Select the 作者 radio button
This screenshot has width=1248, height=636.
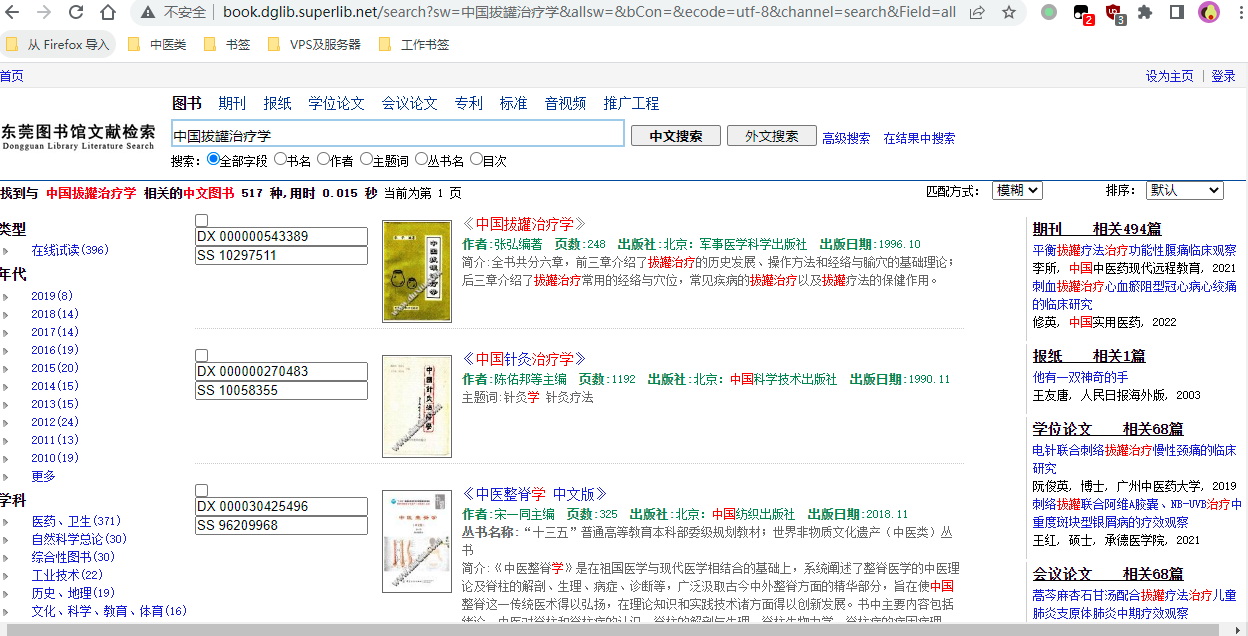323,160
